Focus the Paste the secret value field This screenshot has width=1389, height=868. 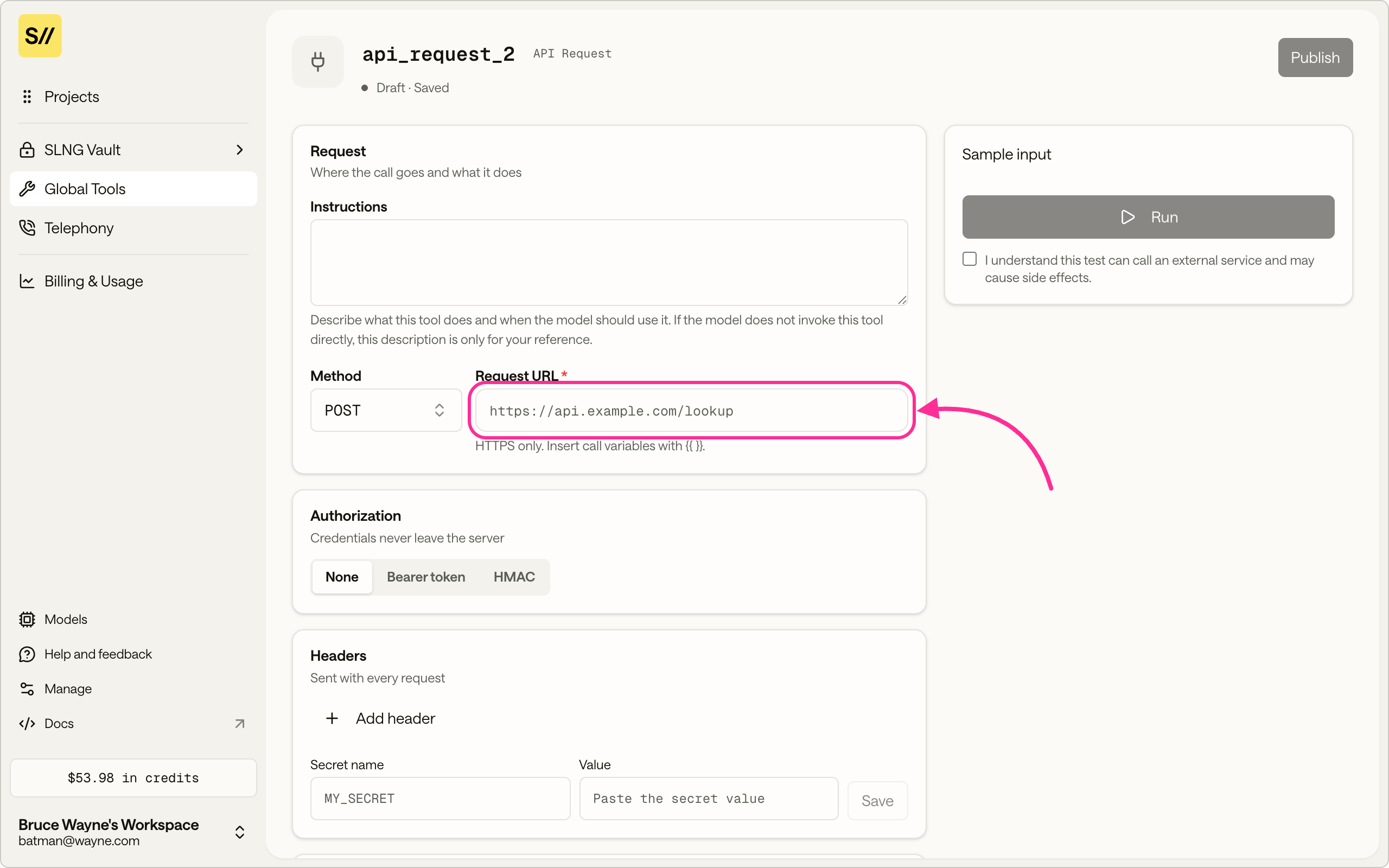[x=708, y=799]
